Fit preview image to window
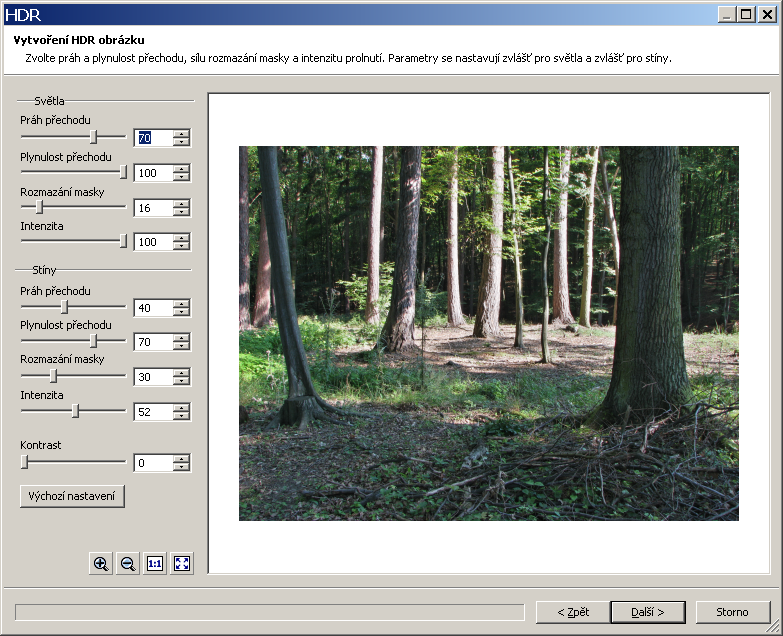The height and width of the screenshot is (636, 783). (182, 563)
